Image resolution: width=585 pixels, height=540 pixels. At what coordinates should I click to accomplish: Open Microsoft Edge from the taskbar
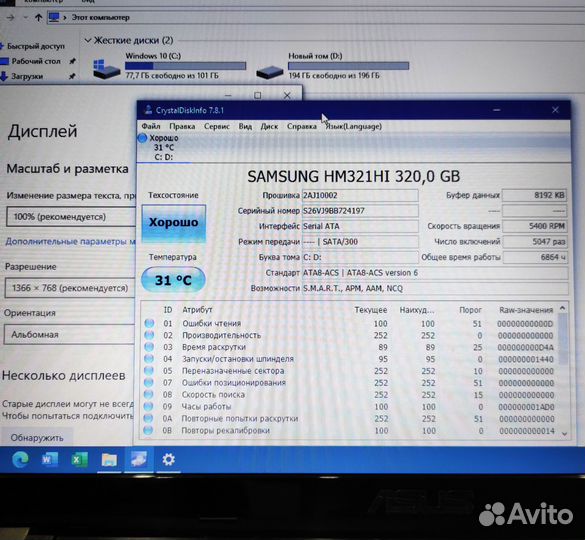coord(20,459)
